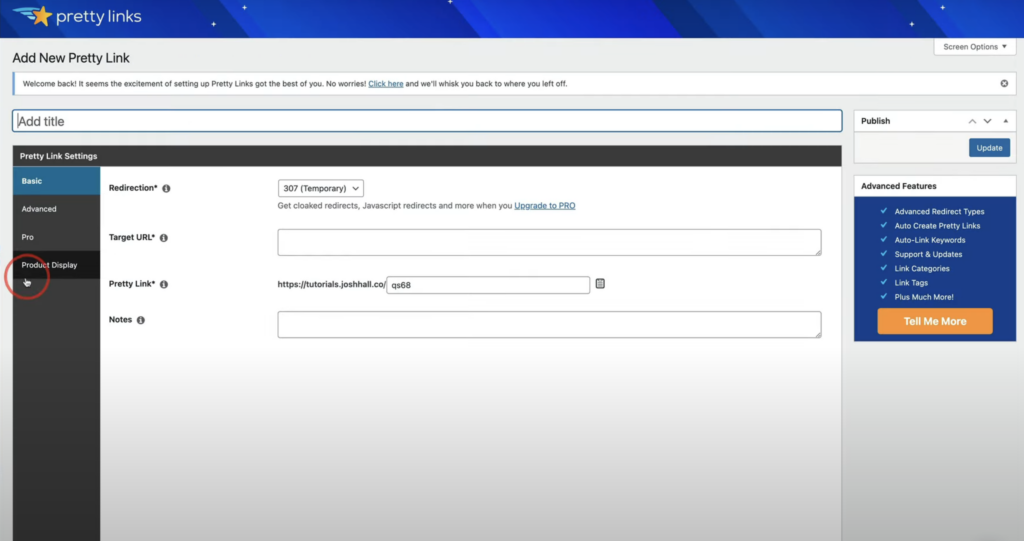Dismiss the welcome back notice
Image resolution: width=1024 pixels, height=541 pixels.
pos(1004,84)
